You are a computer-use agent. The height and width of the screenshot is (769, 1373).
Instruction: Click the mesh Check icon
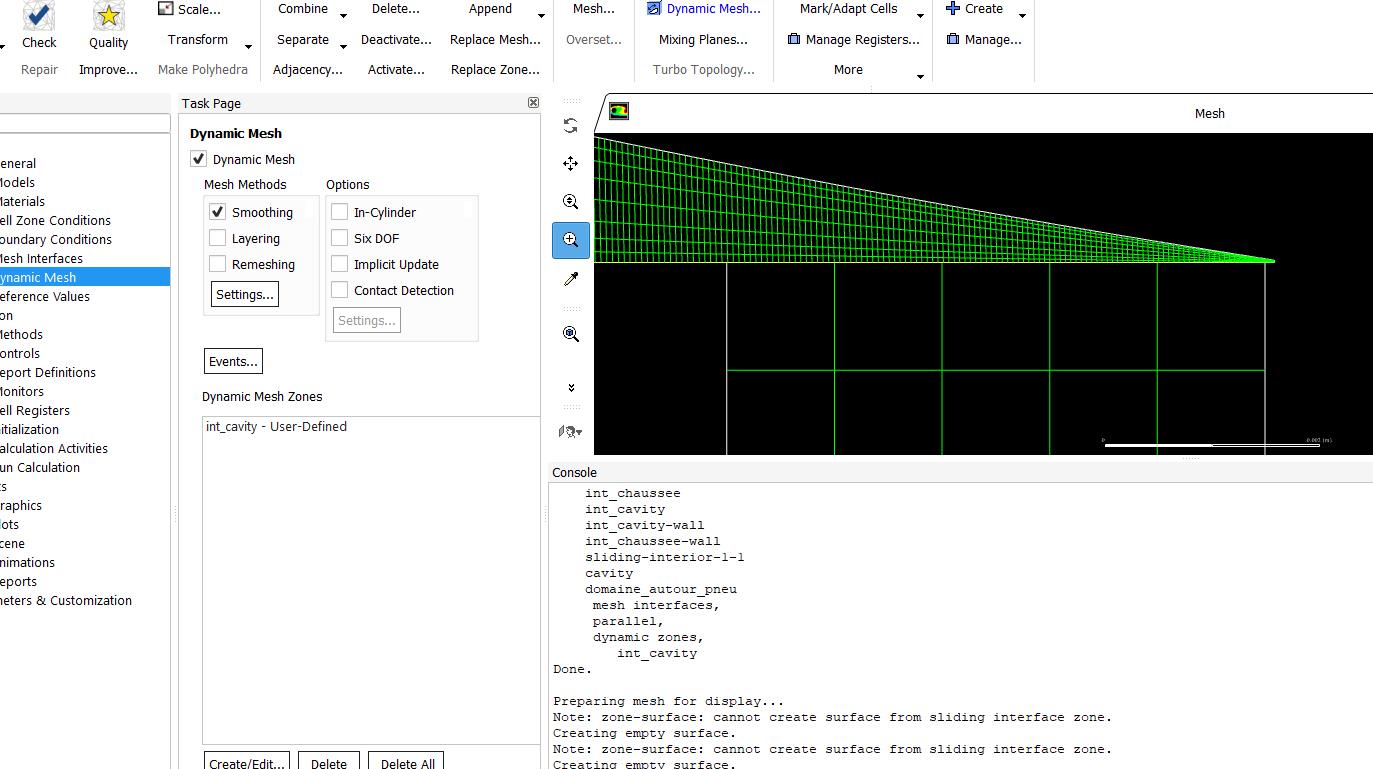pyautogui.click(x=39, y=17)
